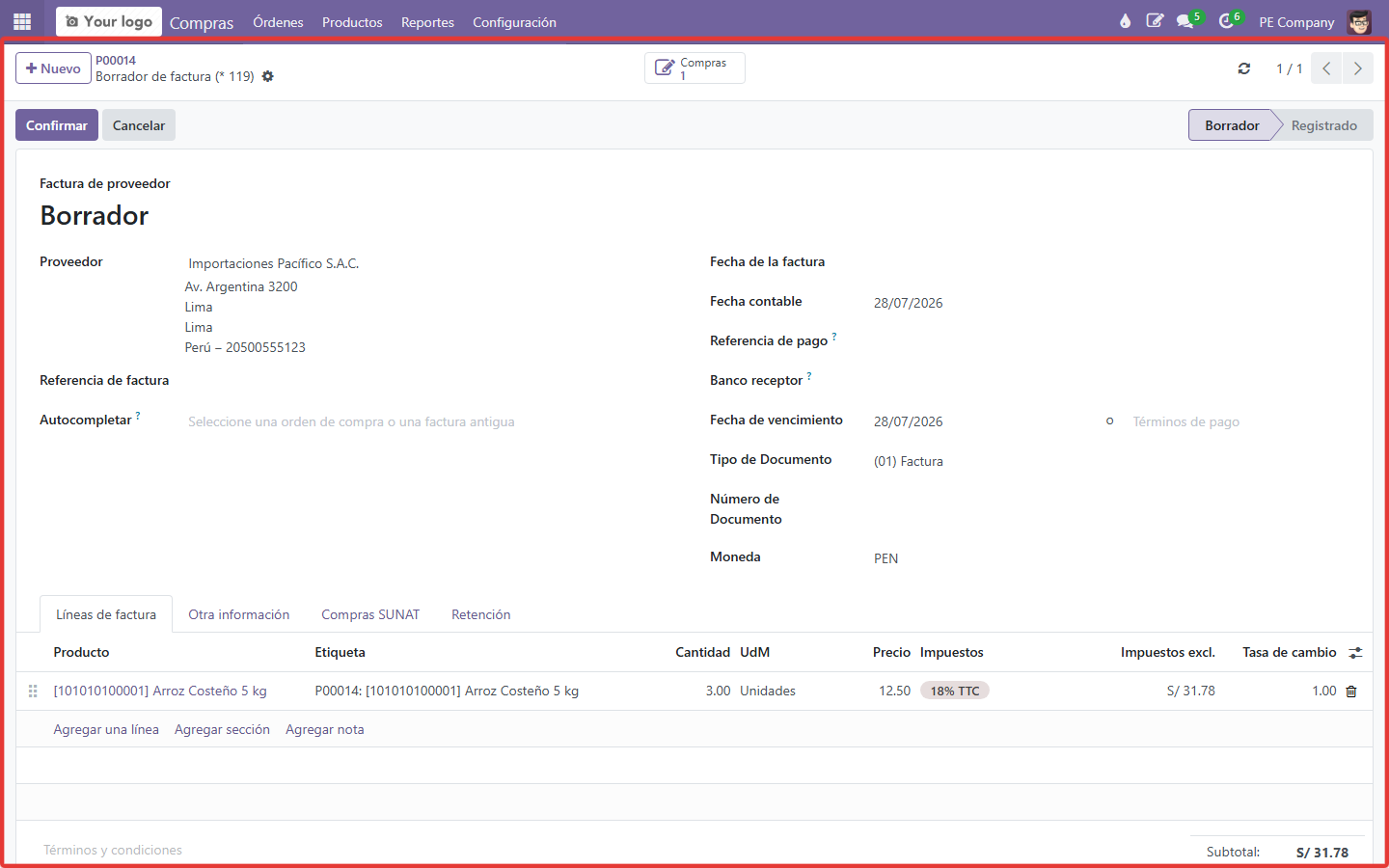Select the Registrado status stage
Image resolution: width=1389 pixels, height=868 pixels.
[x=1324, y=125]
